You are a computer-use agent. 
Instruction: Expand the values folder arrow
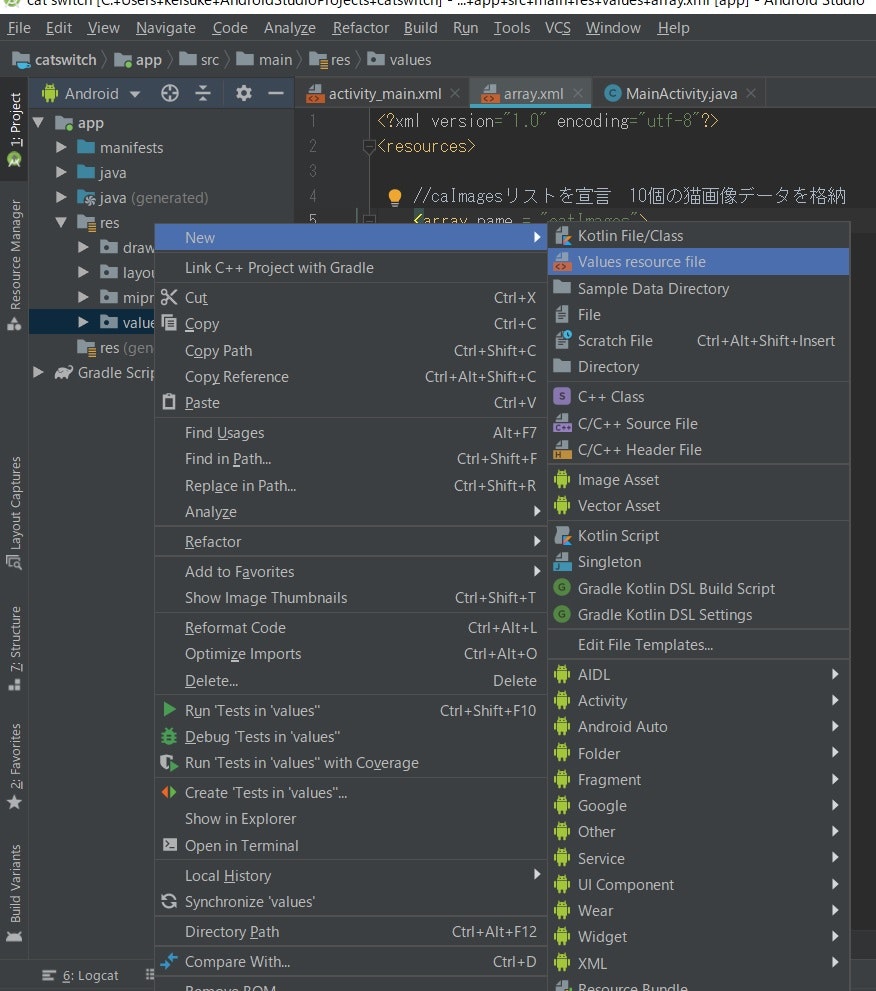[x=83, y=322]
